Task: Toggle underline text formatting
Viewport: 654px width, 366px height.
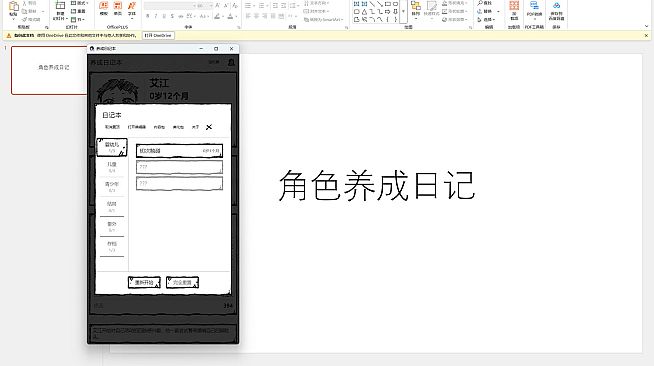Action: 164,16
